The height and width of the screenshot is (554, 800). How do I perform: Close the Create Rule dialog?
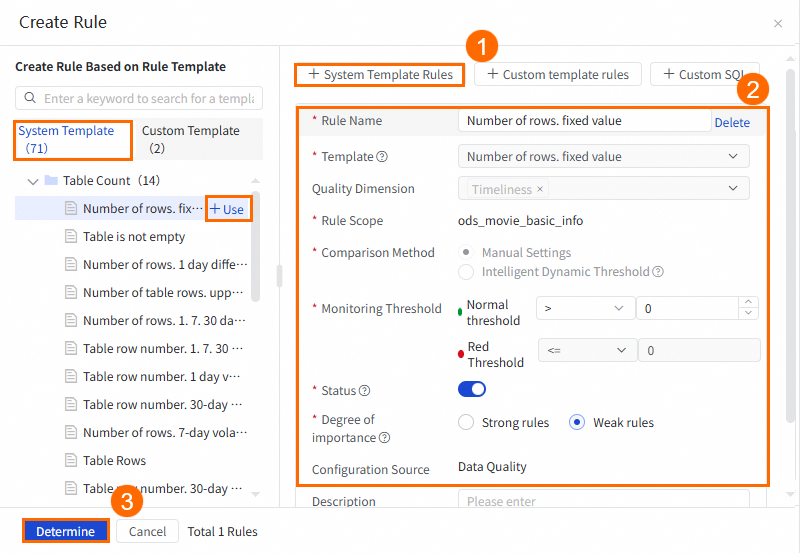tap(778, 22)
